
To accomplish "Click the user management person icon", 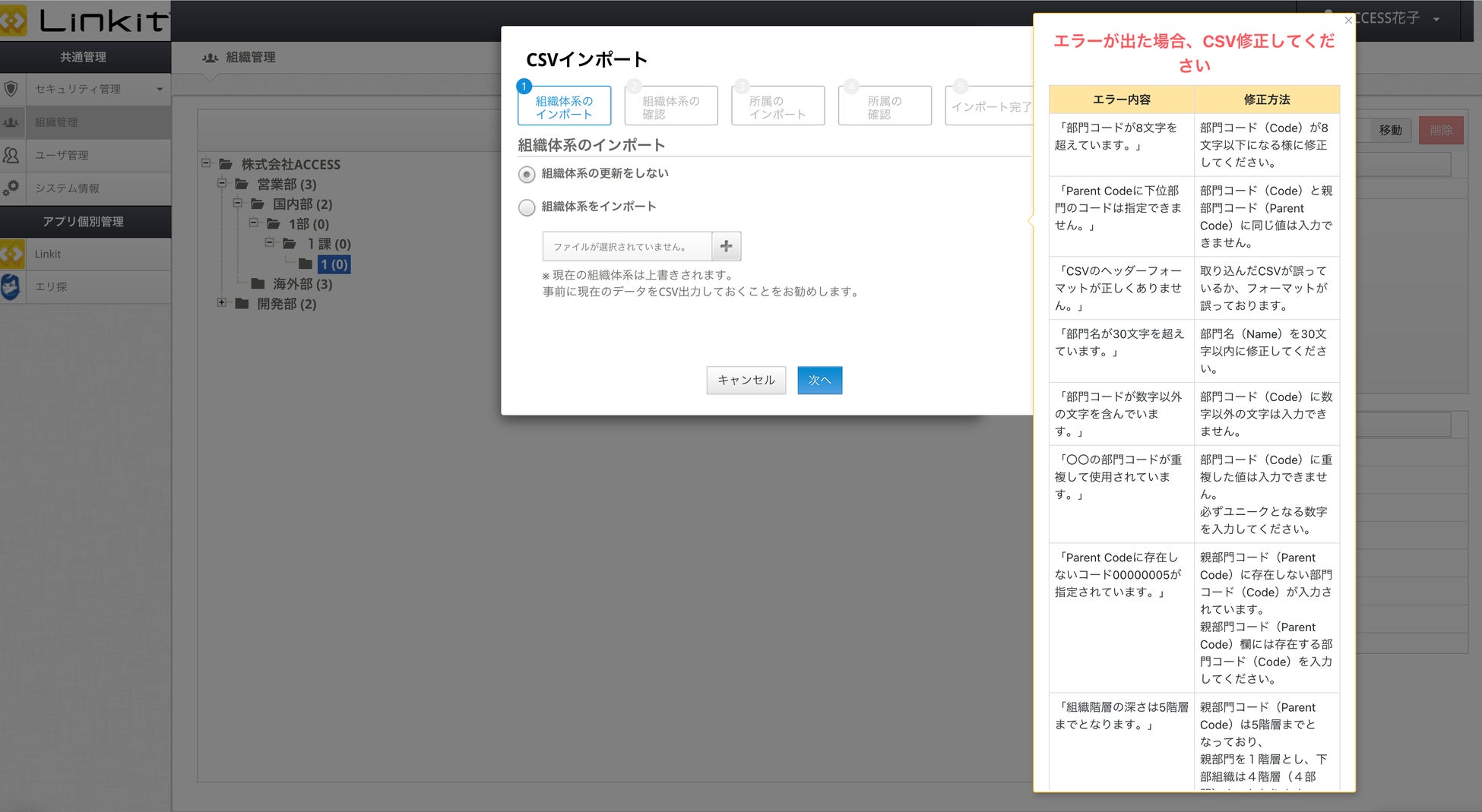I will pyautogui.click(x=11, y=155).
